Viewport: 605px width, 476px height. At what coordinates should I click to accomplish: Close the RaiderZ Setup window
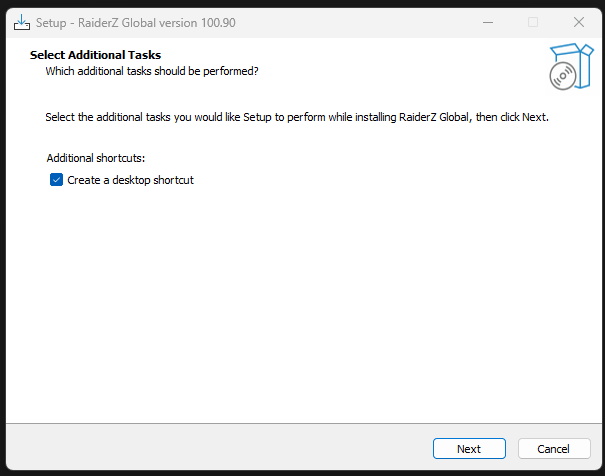(x=579, y=22)
